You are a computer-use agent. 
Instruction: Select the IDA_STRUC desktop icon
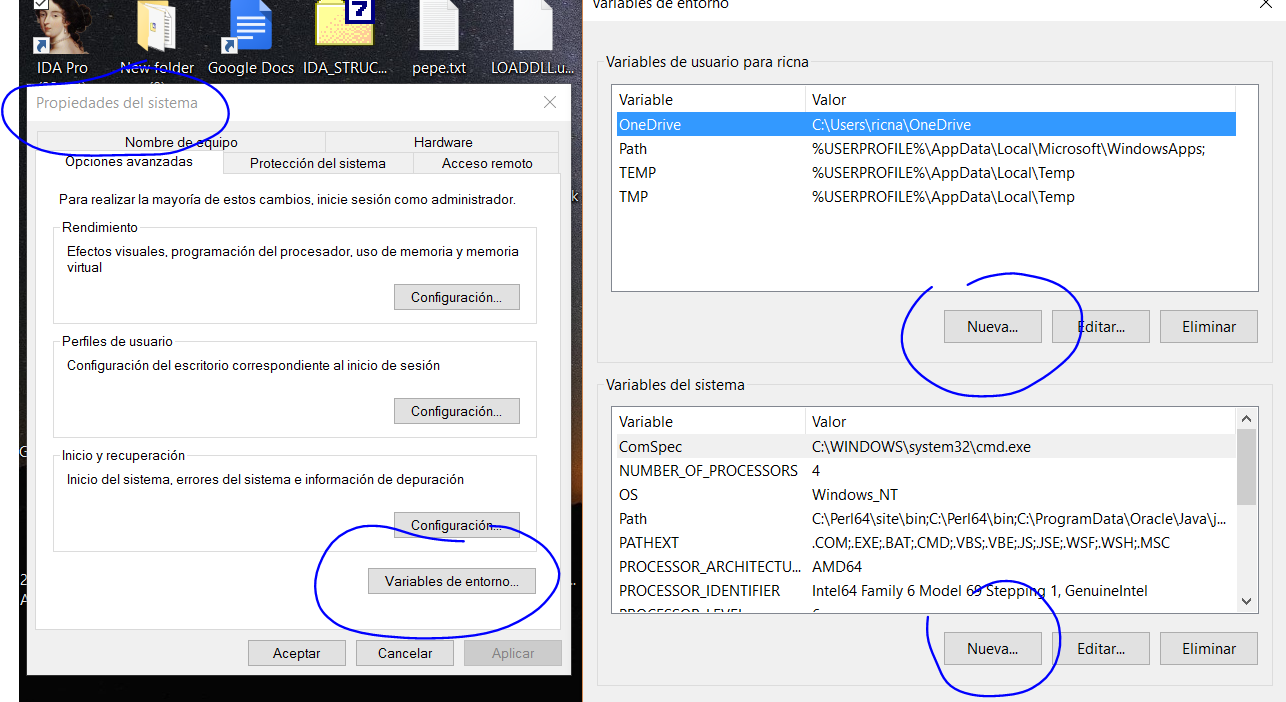344,30
